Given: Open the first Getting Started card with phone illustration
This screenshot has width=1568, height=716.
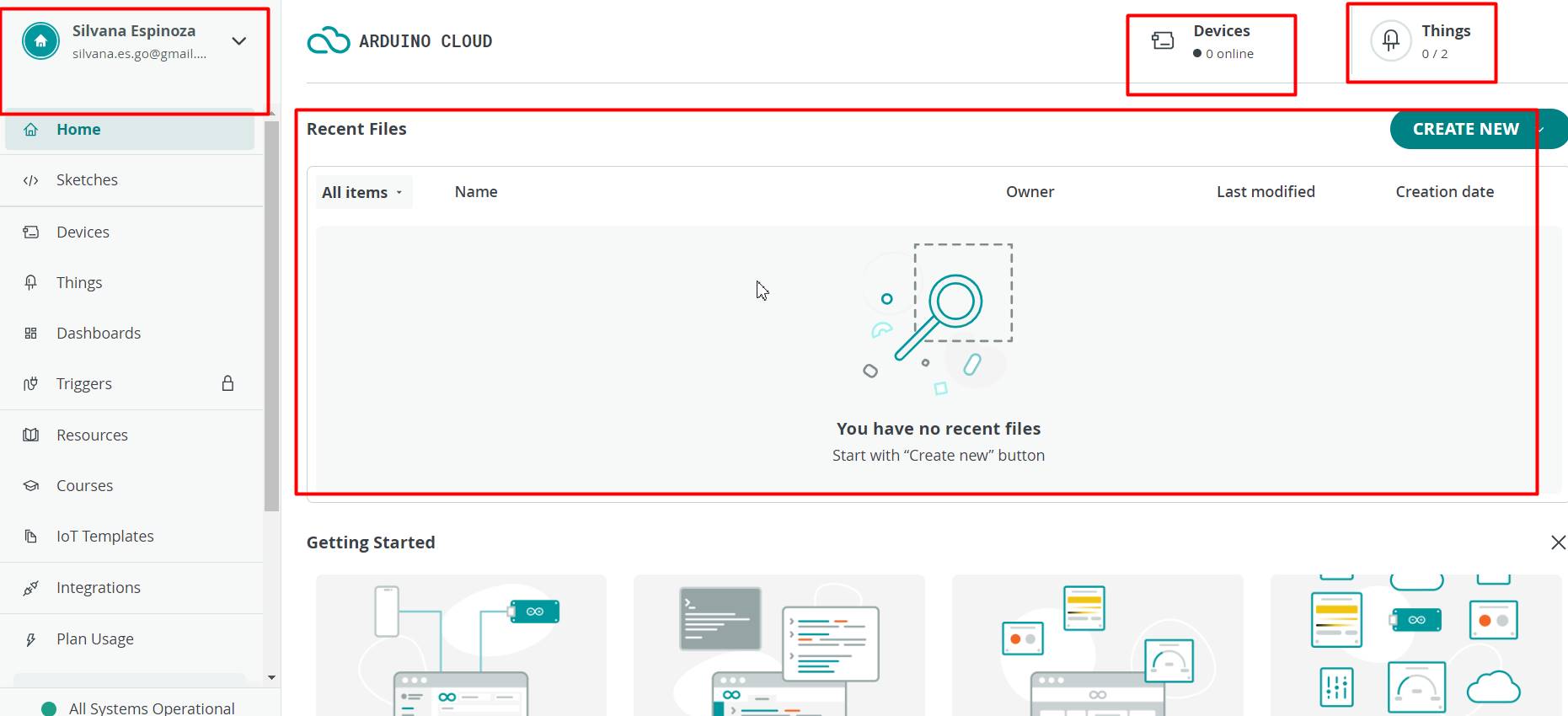Looking at the screenshot, I should (461, 645).
